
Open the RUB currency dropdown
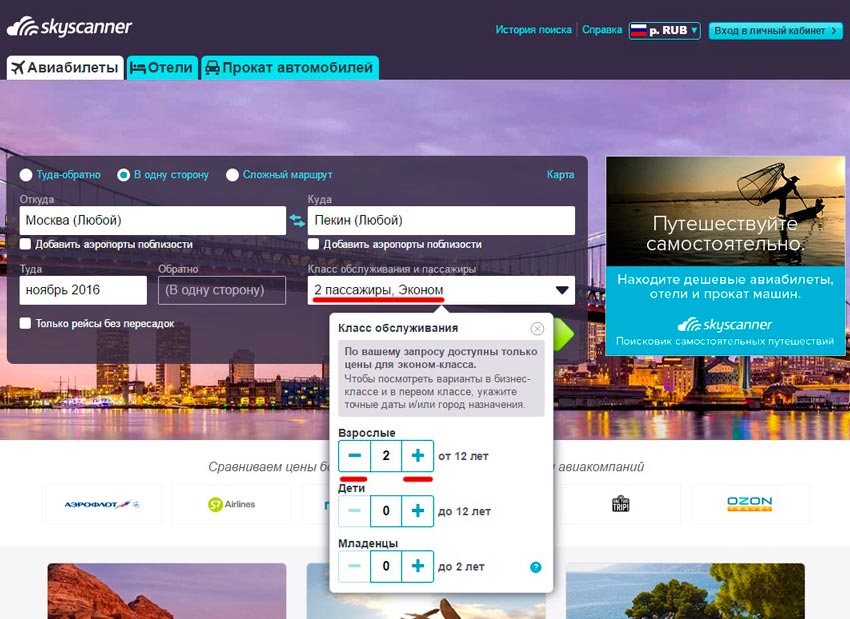tap(664, 31)
